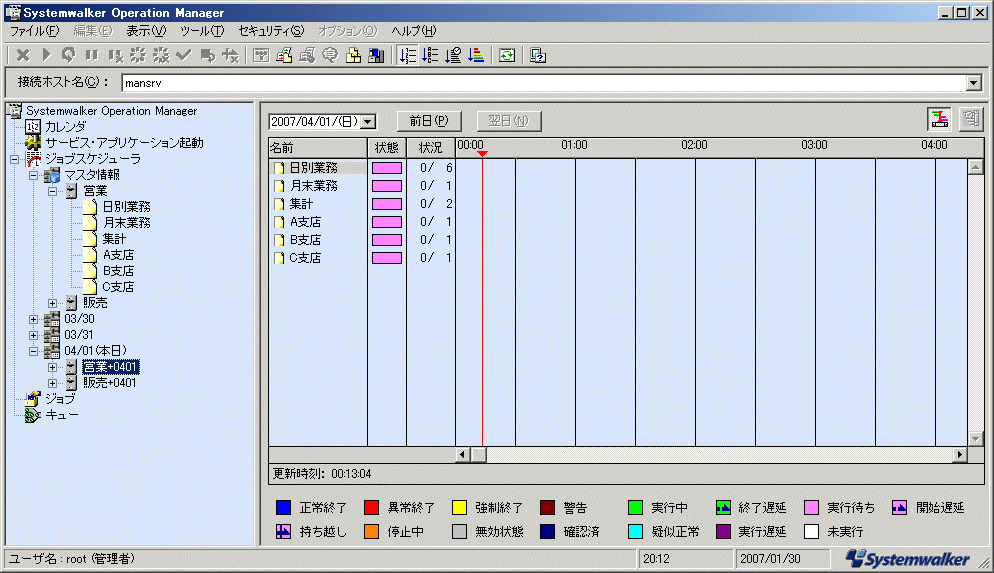Collapse the 営業 project node

tap(53, 191)
